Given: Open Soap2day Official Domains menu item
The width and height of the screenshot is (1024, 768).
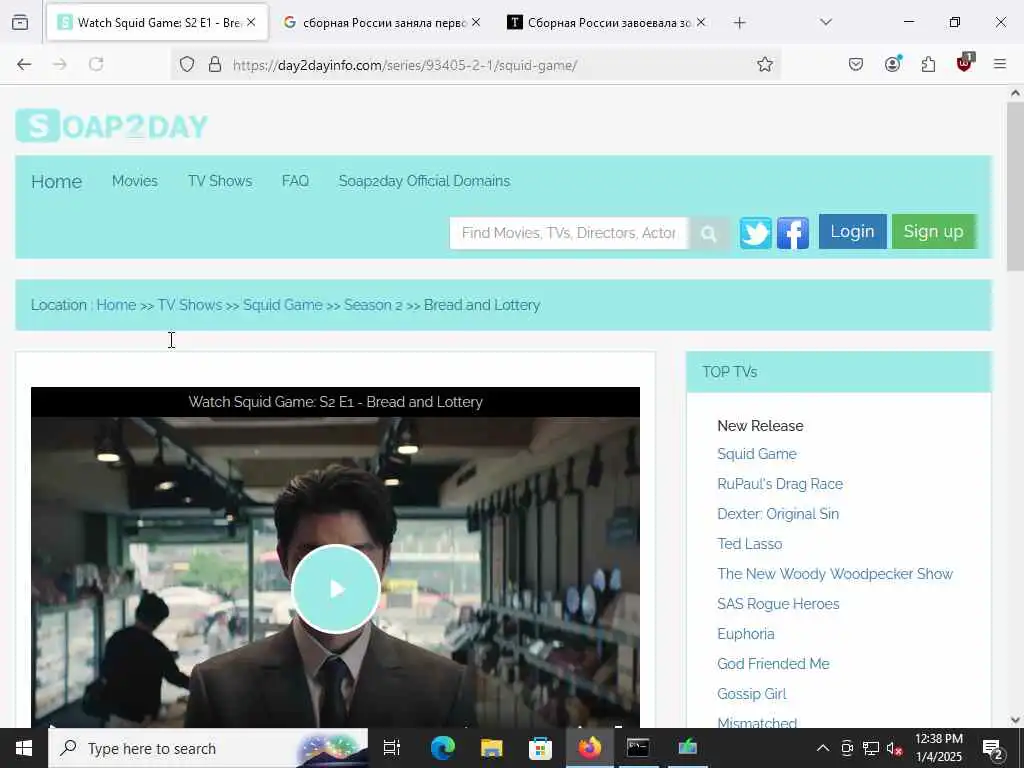Looking at the screenshot, I should 424,181.
